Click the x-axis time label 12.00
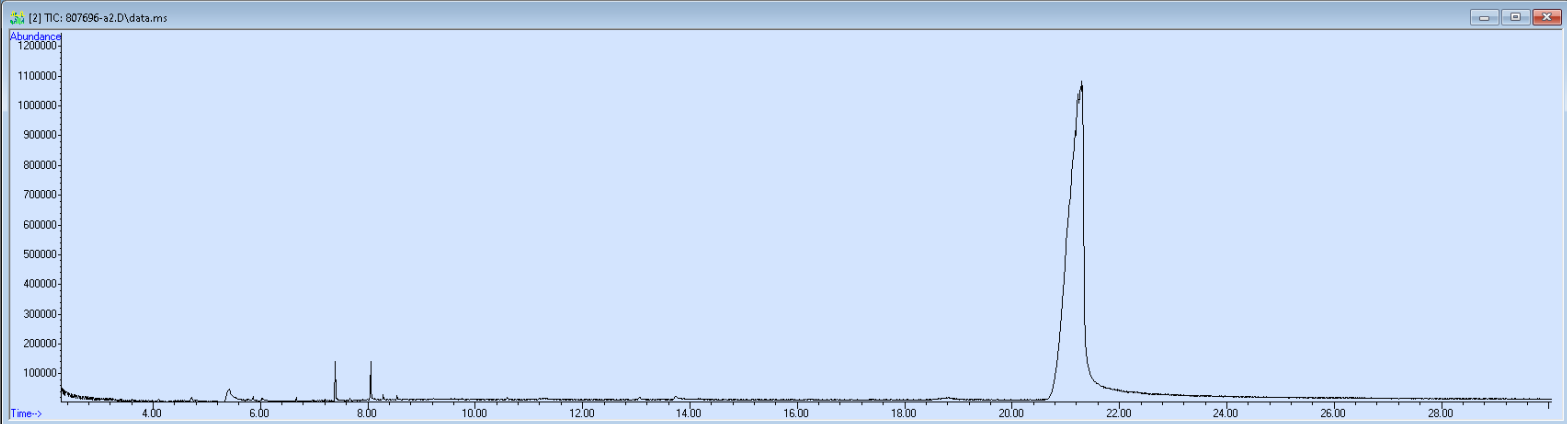Viewport: 1567px width, 424px height. (581, 413)
